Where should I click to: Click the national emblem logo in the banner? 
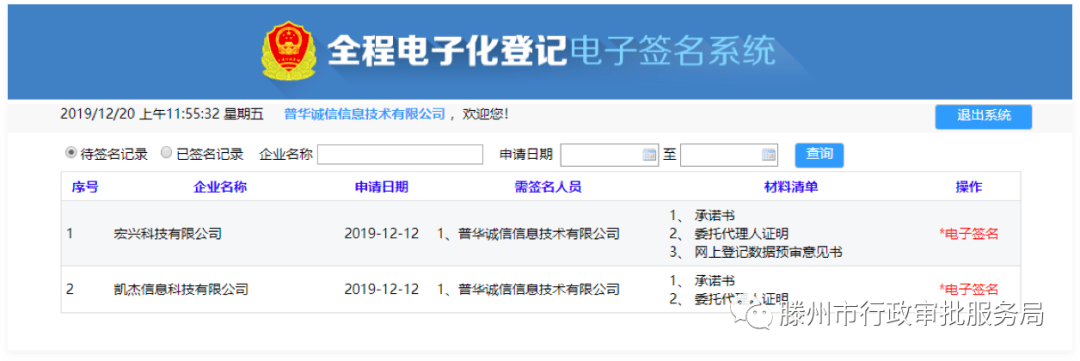pyautogui.click(x=289, y=50)
